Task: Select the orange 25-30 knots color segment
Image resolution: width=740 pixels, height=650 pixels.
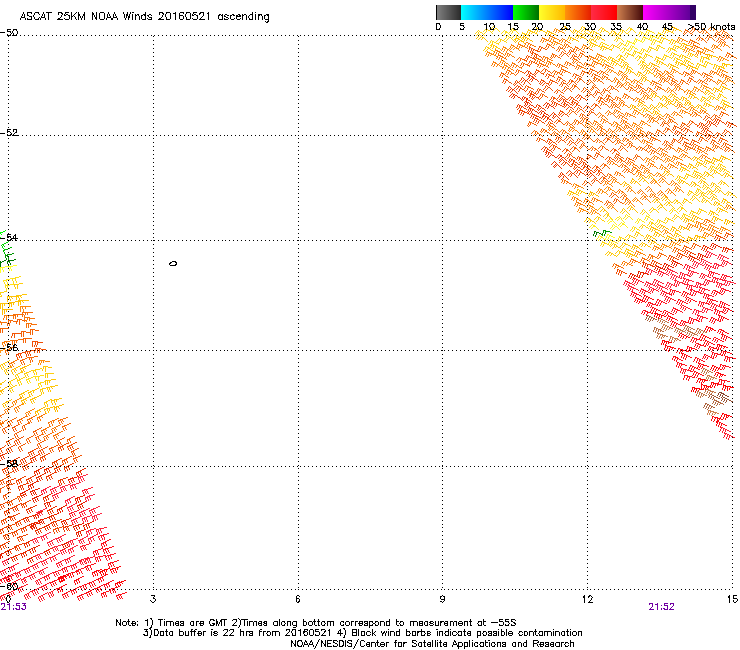Action: coord(578,12)
